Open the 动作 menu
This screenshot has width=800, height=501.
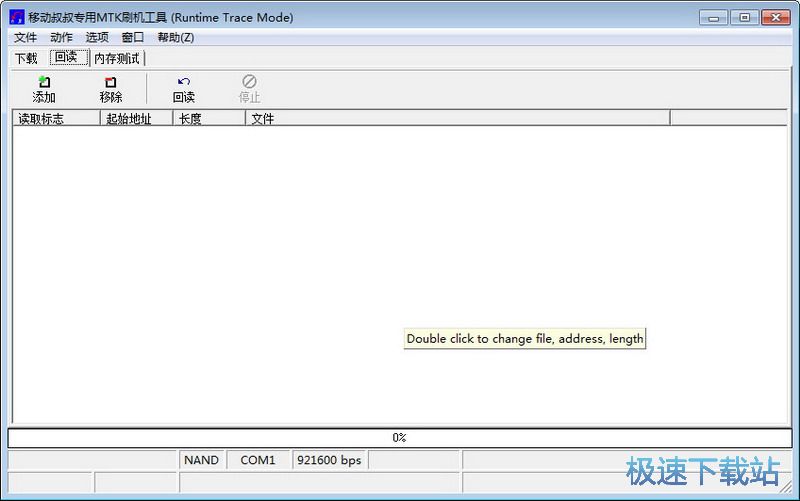pos(61,37)
